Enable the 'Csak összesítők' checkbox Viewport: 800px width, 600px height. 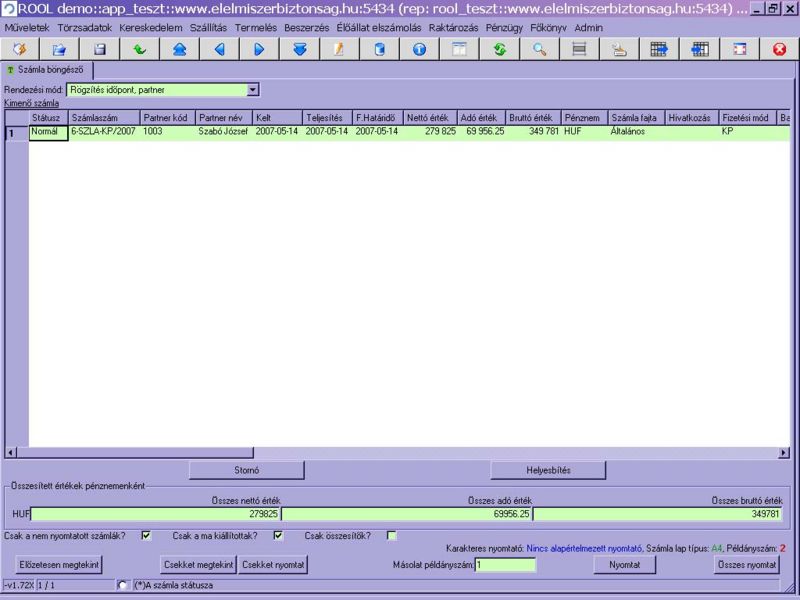coord(392,535)
